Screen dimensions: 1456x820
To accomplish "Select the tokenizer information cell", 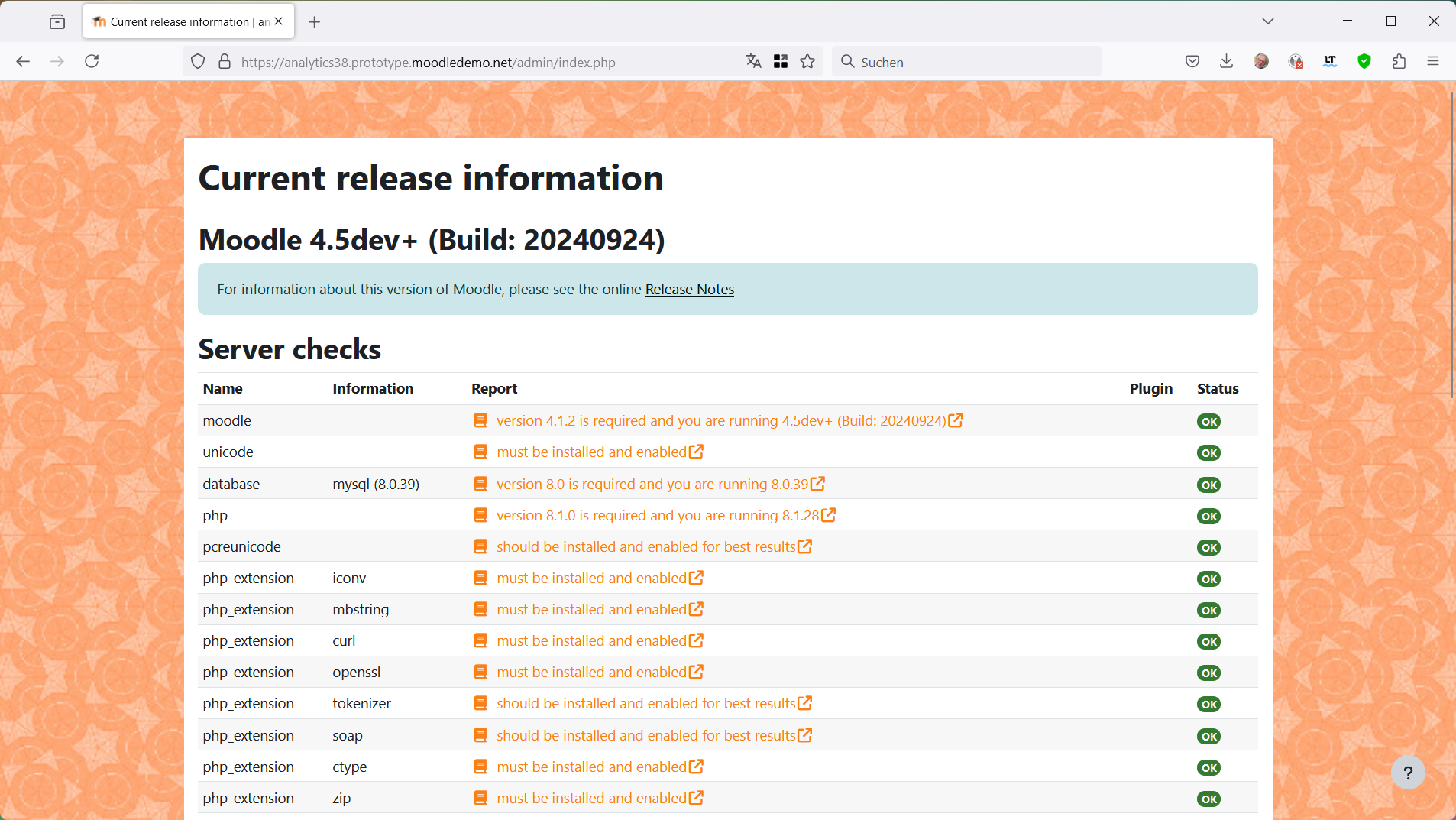I will coord(361,704).
